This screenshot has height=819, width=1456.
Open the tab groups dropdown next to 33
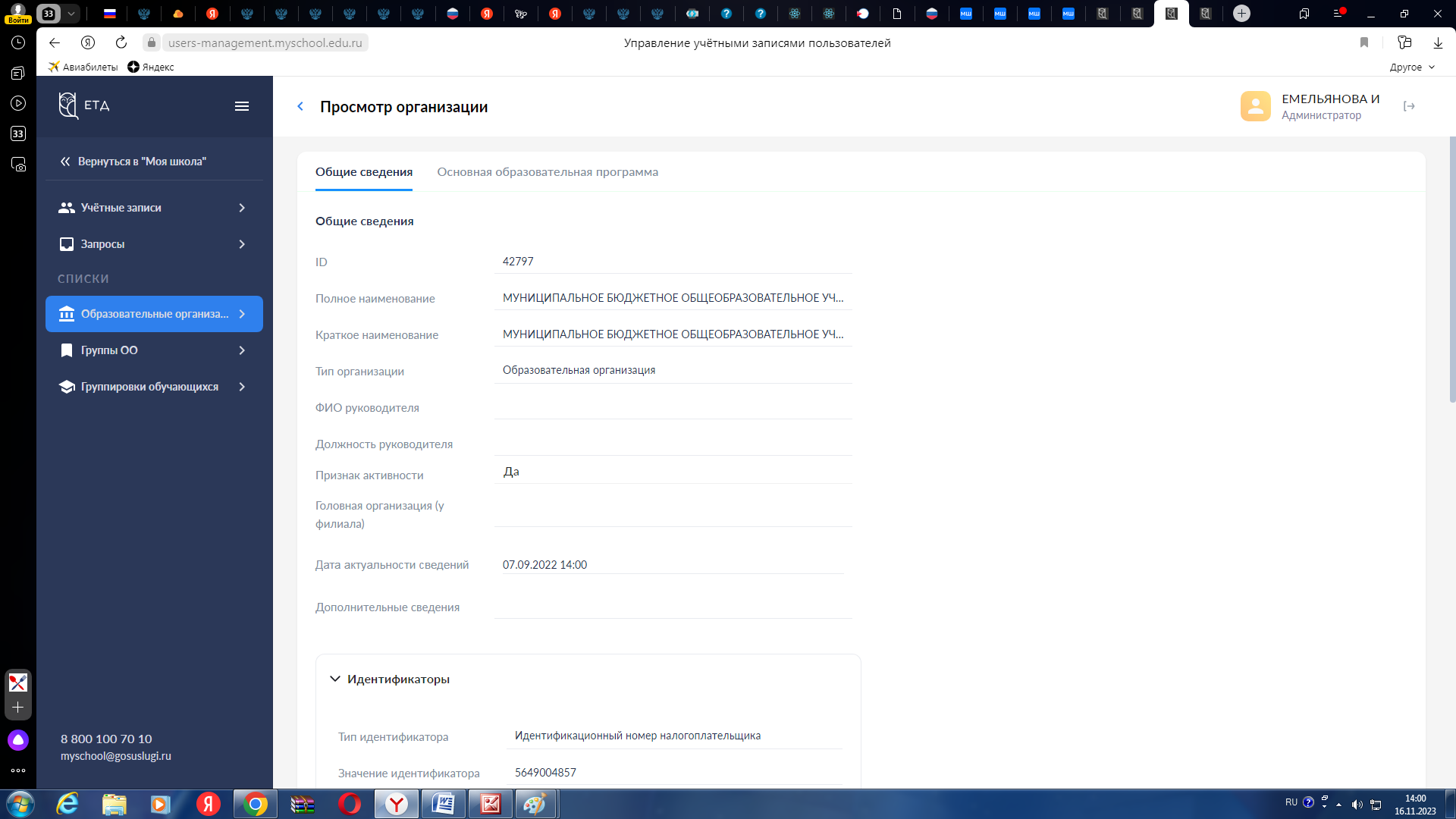click(x=71, y=13)
